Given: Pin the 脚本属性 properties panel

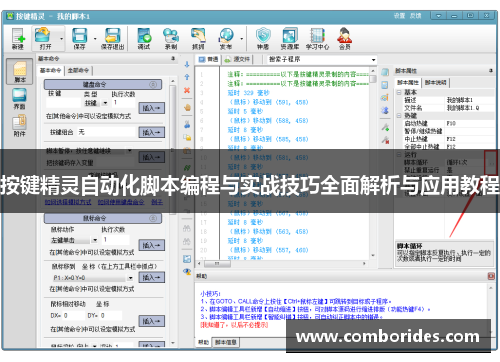Looking at the screenshot, I should 491,70.
